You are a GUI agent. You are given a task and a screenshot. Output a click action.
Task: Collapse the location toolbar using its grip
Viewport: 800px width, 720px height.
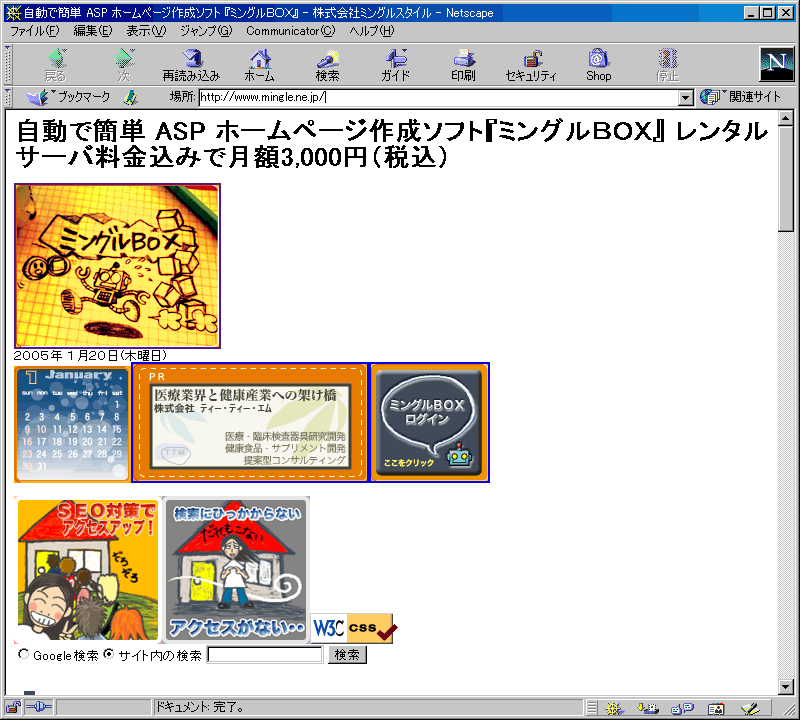point(8,97)
